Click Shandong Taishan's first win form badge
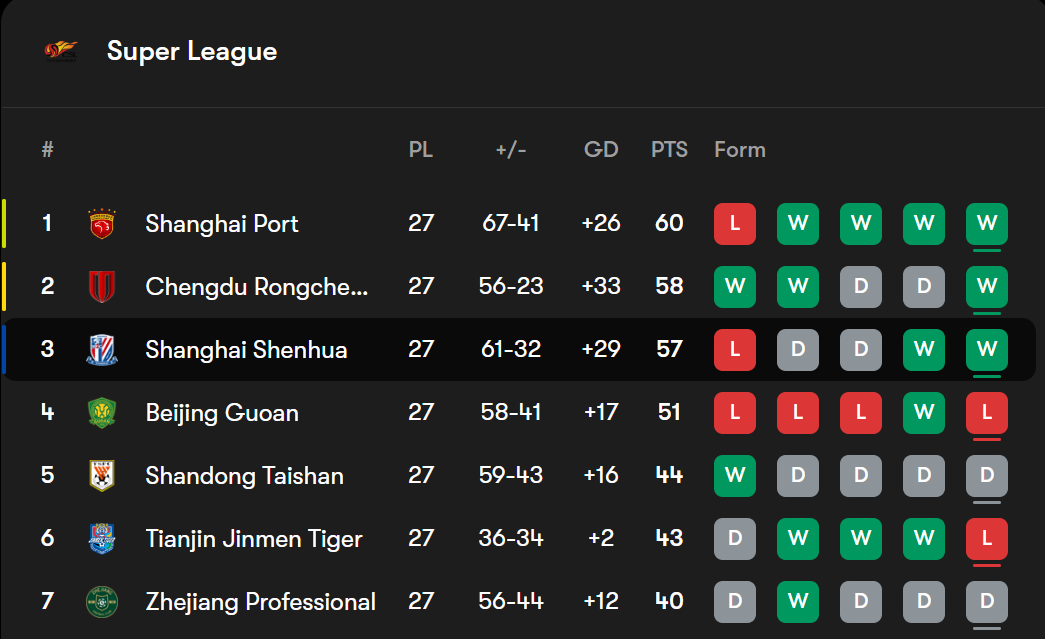 735,476
